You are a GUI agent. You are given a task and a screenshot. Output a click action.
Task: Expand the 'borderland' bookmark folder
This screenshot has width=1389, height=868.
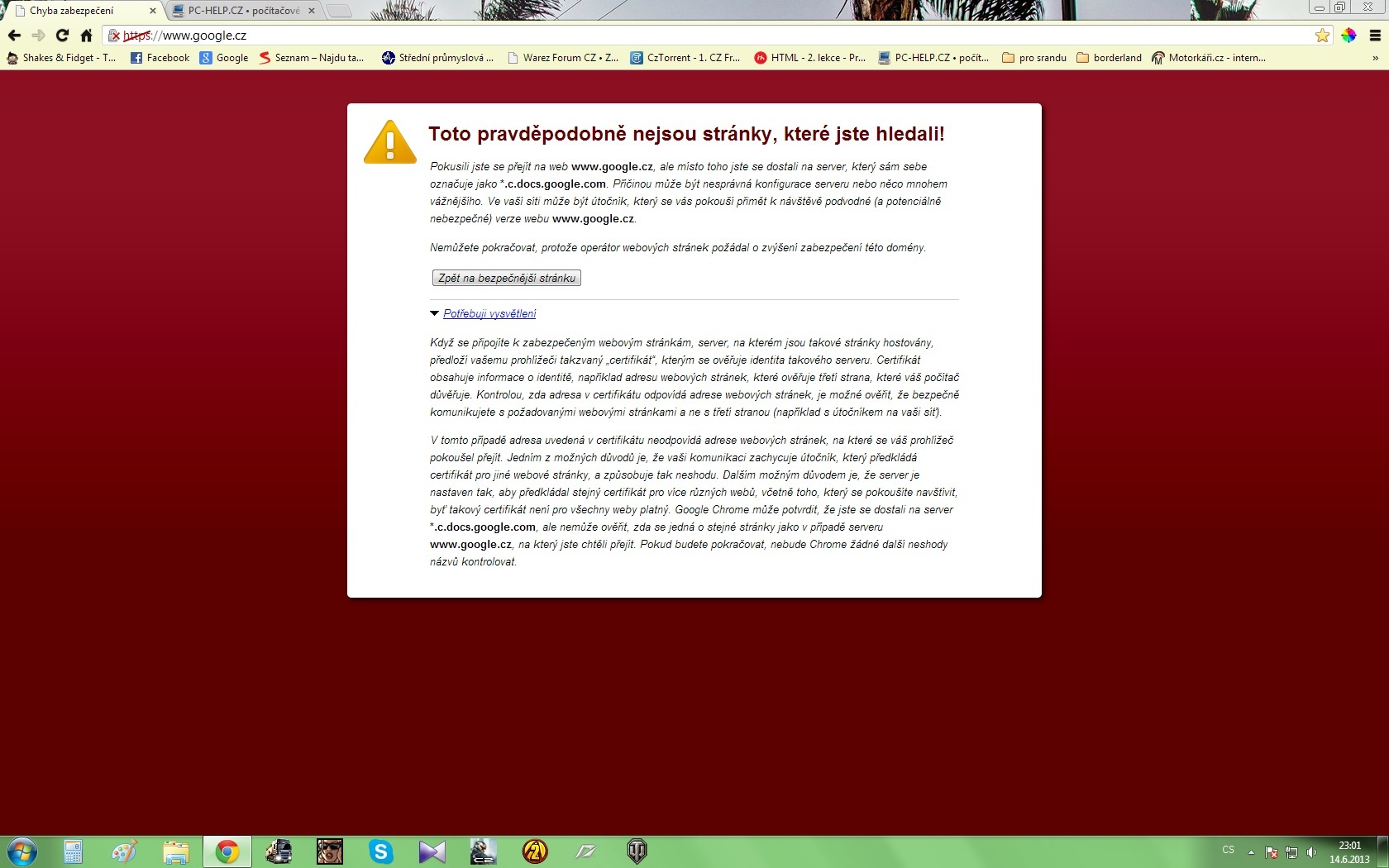coord(1109,58)
